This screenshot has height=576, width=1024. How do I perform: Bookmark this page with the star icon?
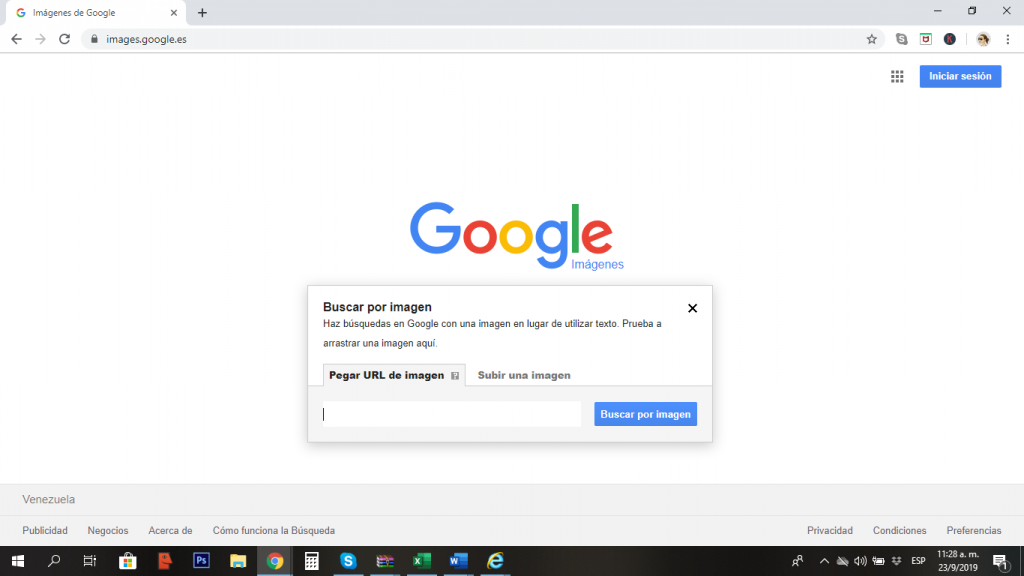click(x=871, y=39)
